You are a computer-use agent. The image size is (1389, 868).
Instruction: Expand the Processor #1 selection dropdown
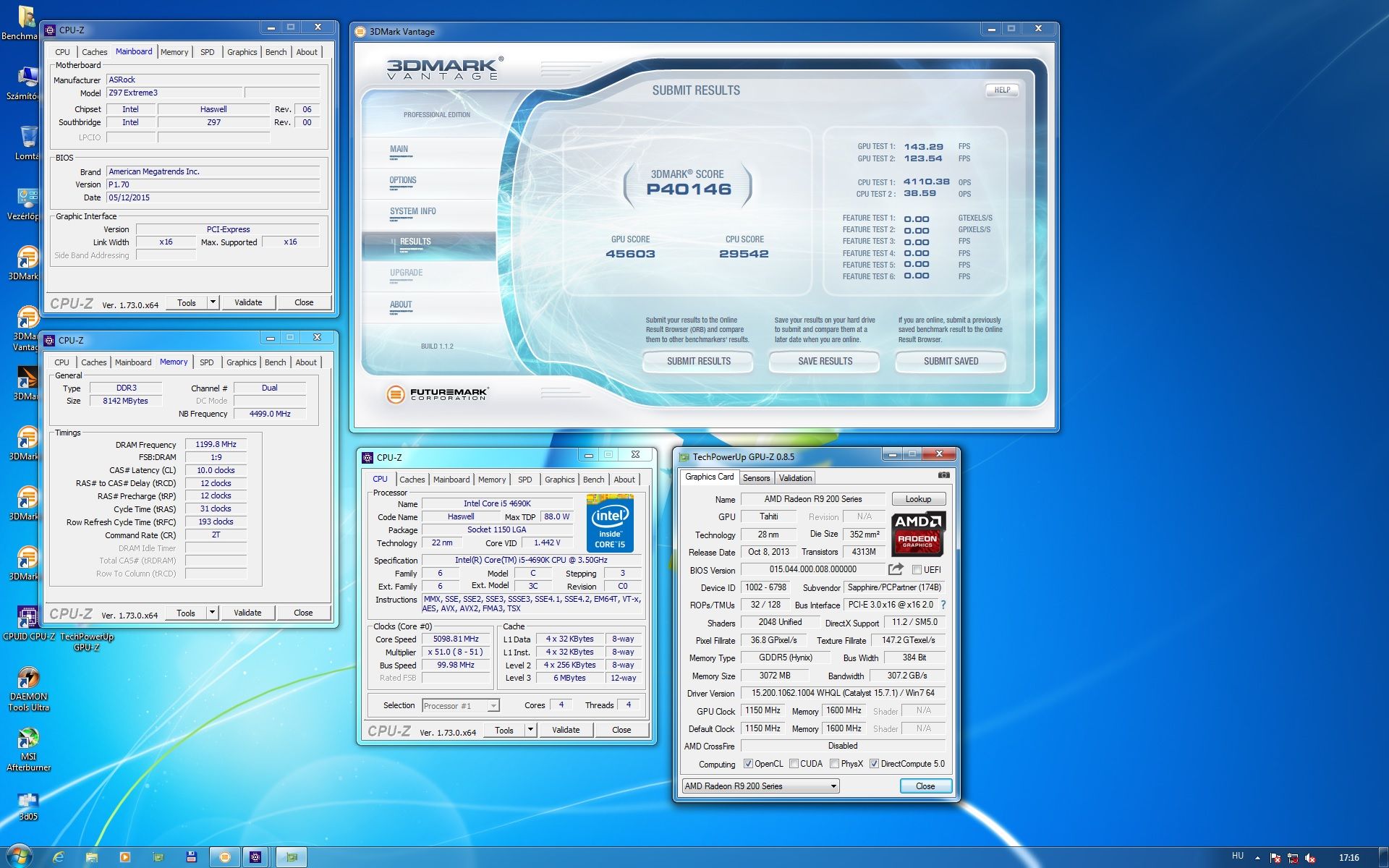coord(493,706)
